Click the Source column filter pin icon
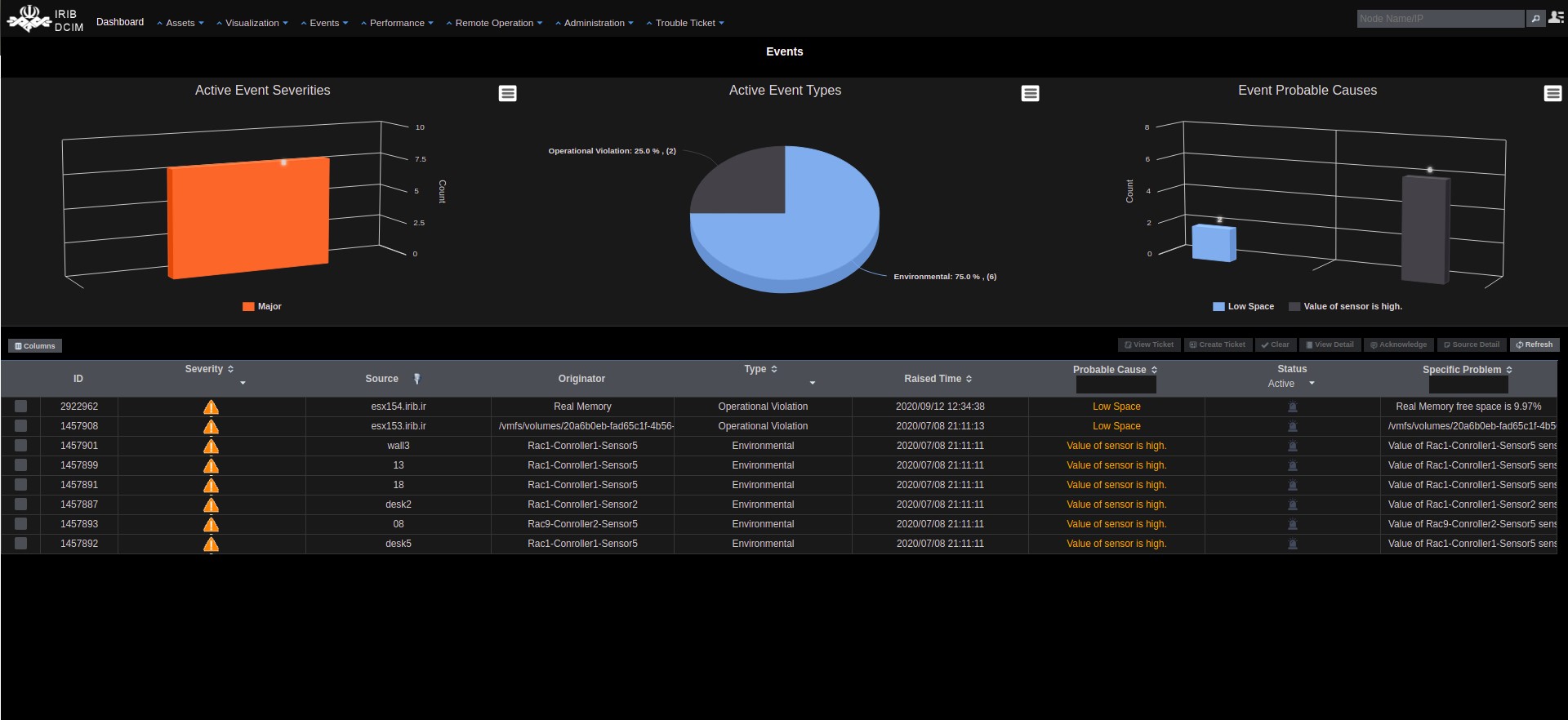Viewport: 1568px width, 720px height. click(416, 379)
